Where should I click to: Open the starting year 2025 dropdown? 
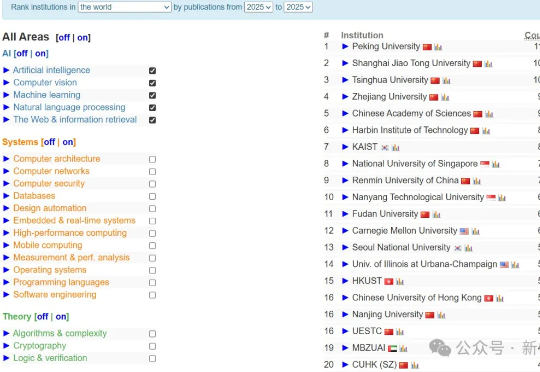(258, 7)
